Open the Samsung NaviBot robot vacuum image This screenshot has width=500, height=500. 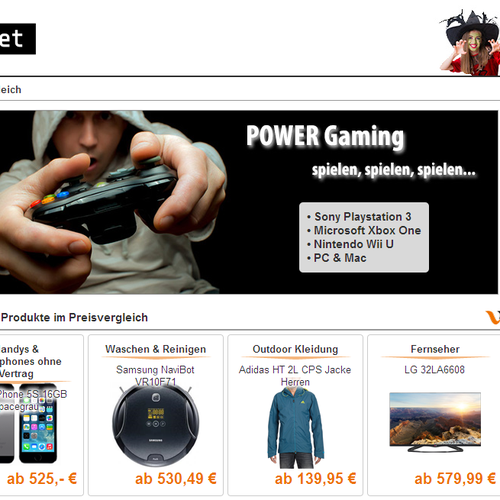pyautogui.click(x=156, y=426)
